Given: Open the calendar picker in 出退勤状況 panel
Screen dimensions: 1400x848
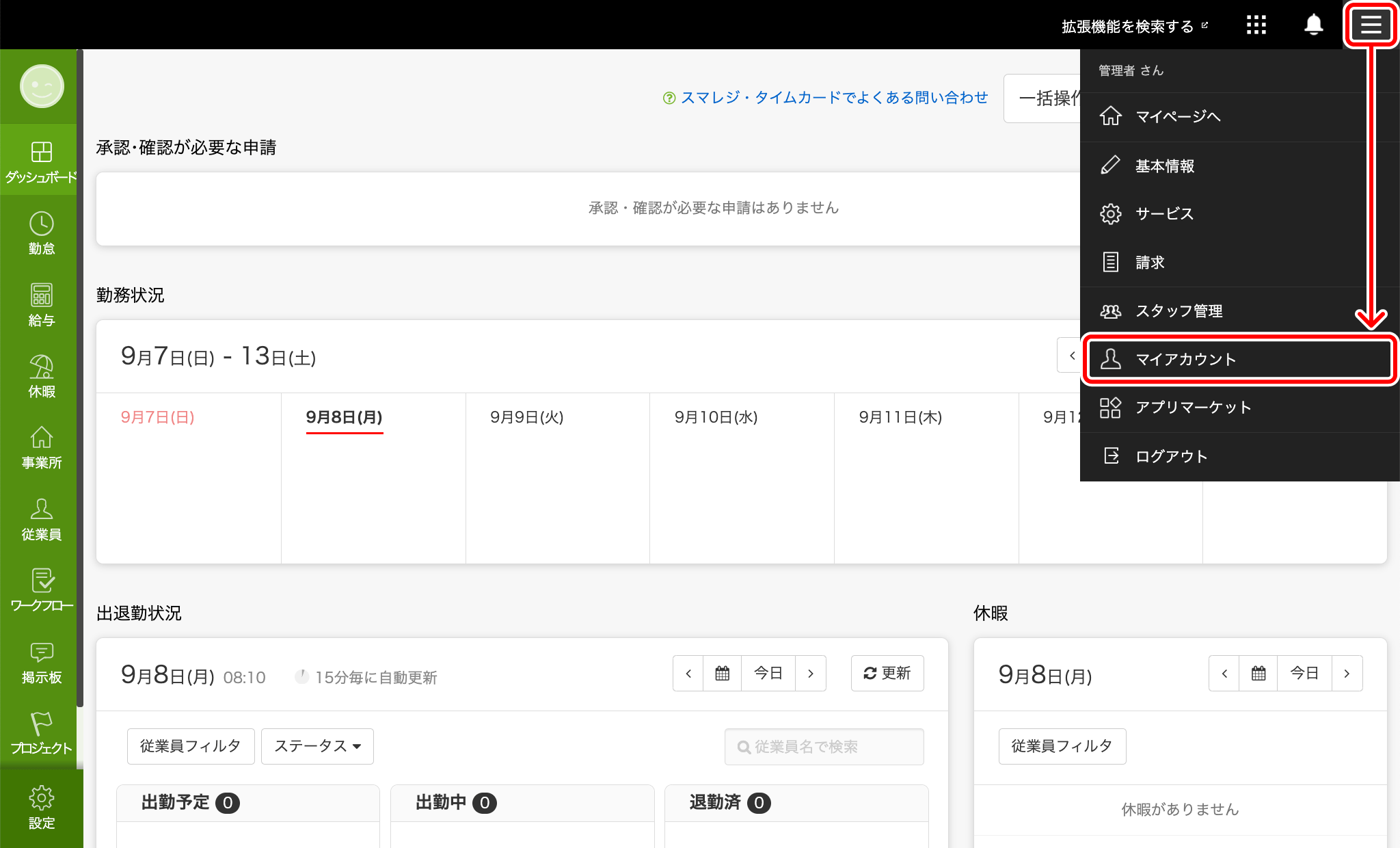Looking at the screenshot, I should (x=722, y=673).
